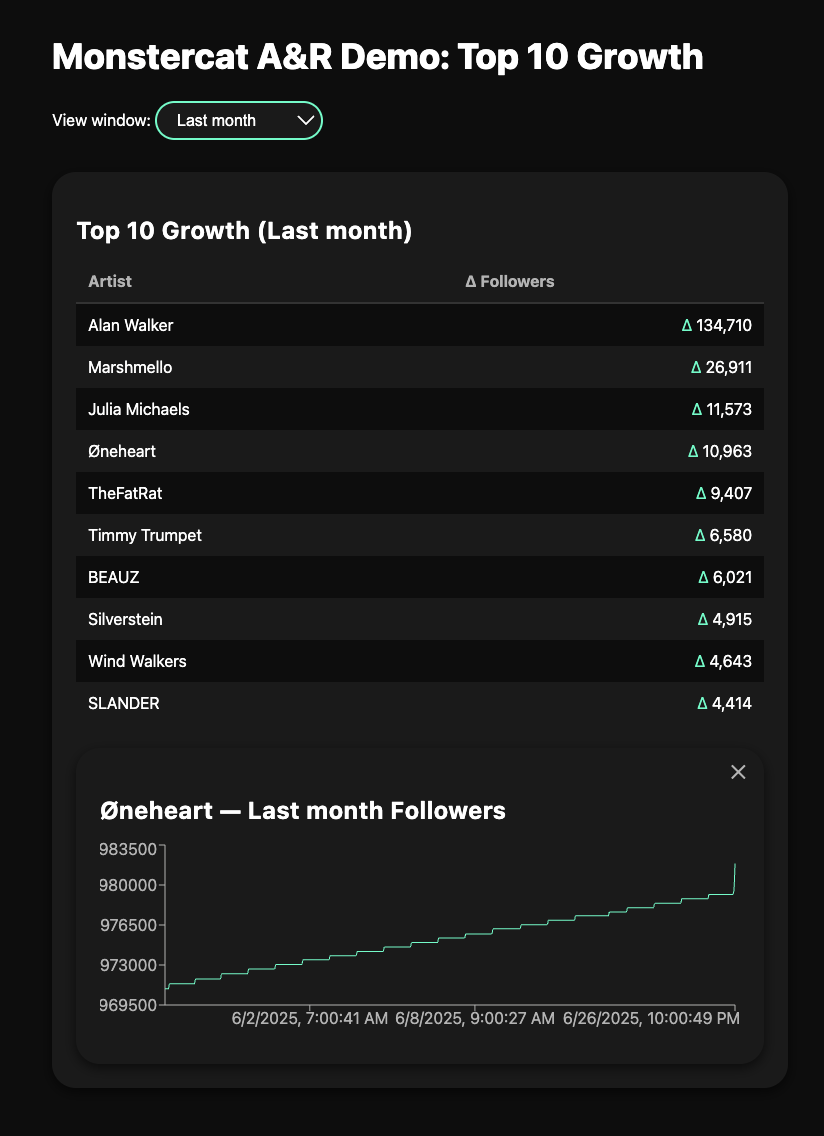The image size is (824, 1136).
Task: Click the Monstercat A&R Demo page title
Action: (x=378, y=57)
